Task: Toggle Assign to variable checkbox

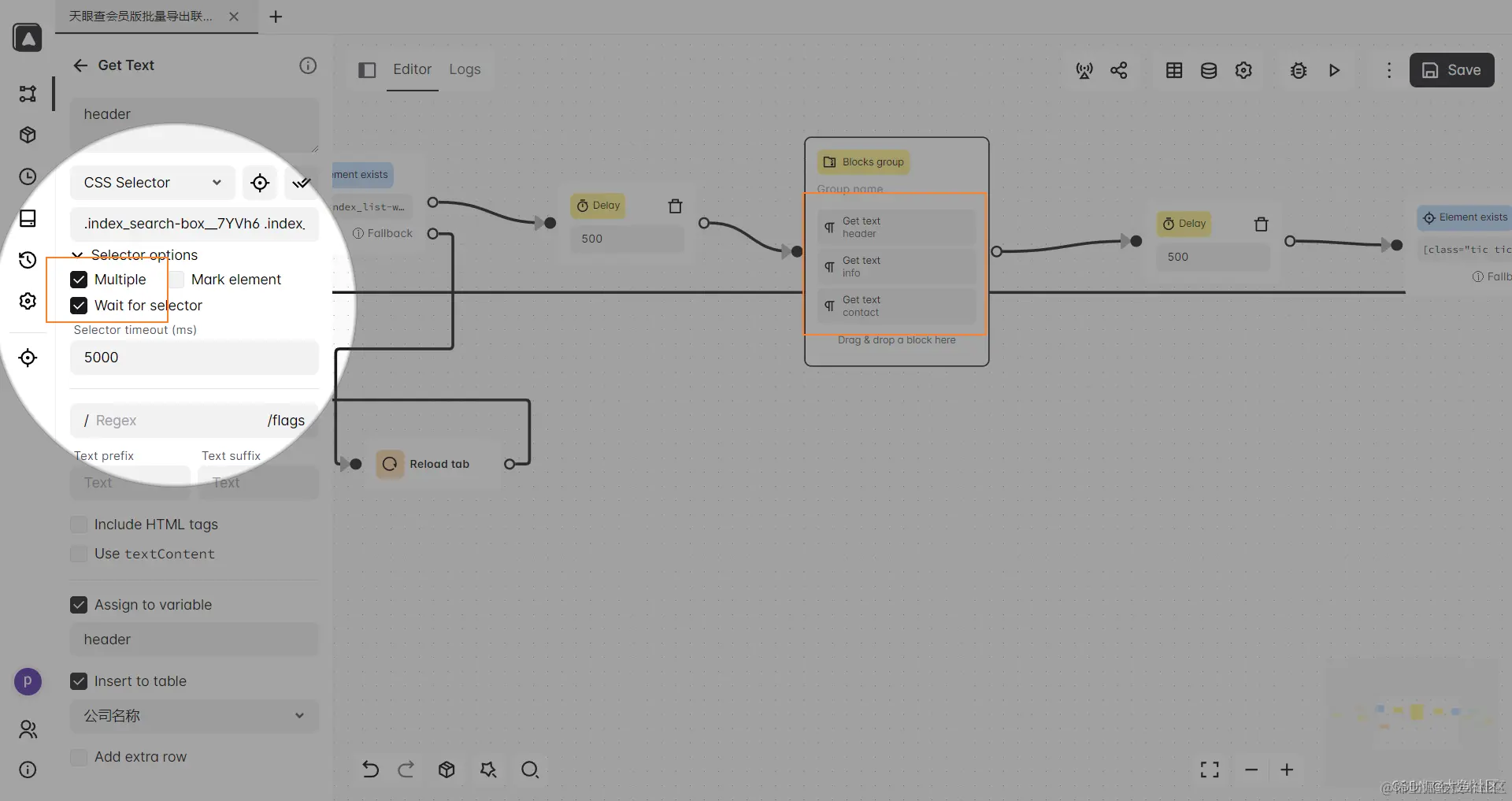Action: pyautogui.click(x=79, y=605)
